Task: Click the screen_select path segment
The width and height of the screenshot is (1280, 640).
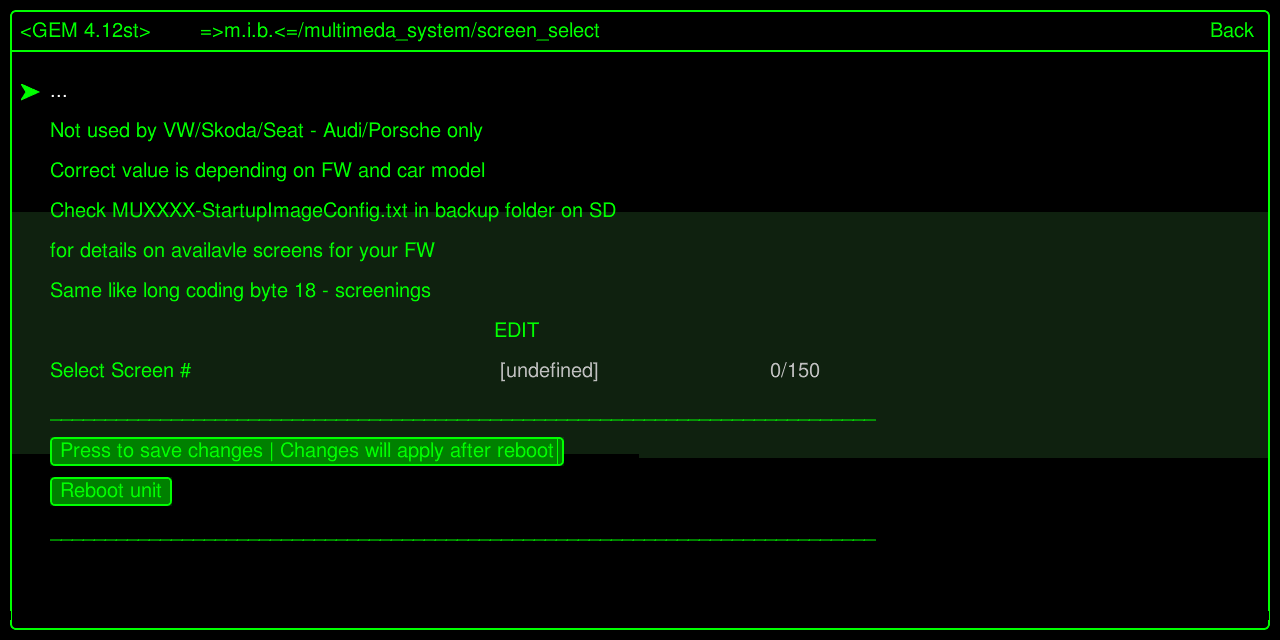Action: [538, 31]
